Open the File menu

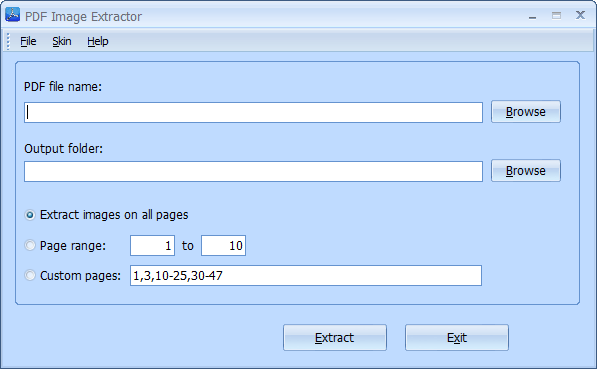point(28,41)
